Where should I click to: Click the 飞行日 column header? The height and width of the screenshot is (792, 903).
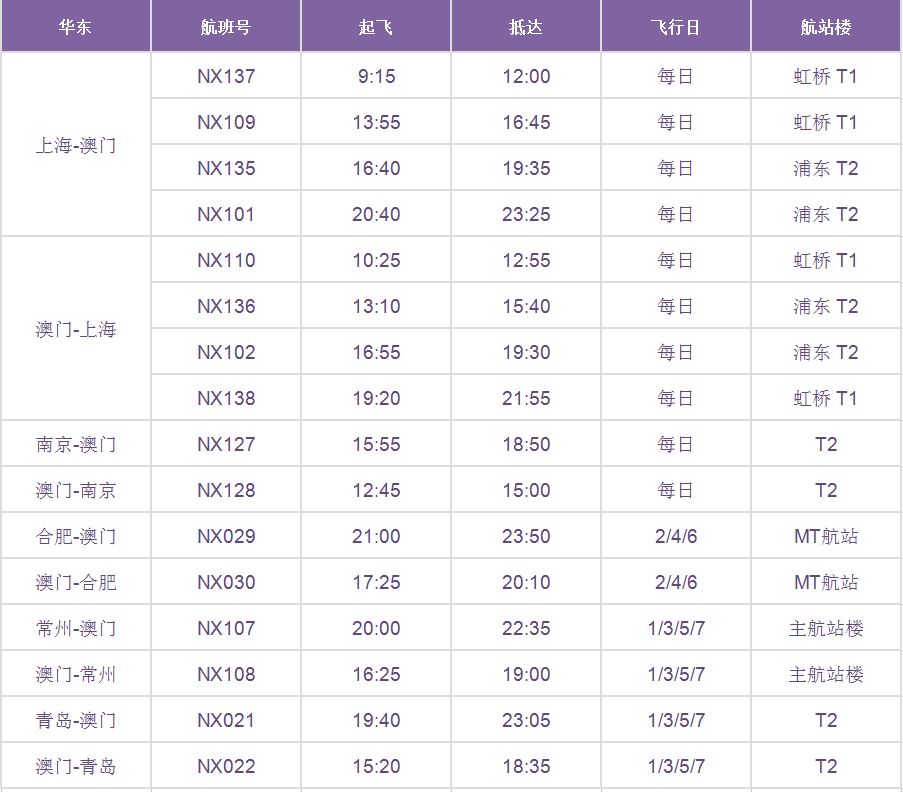[676, 27]
